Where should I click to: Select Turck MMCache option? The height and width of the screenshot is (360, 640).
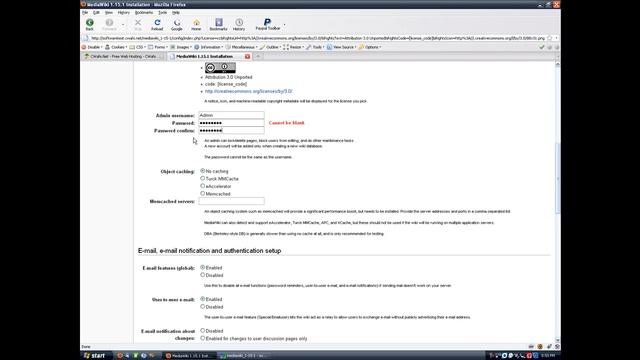[x=202, y=178]
